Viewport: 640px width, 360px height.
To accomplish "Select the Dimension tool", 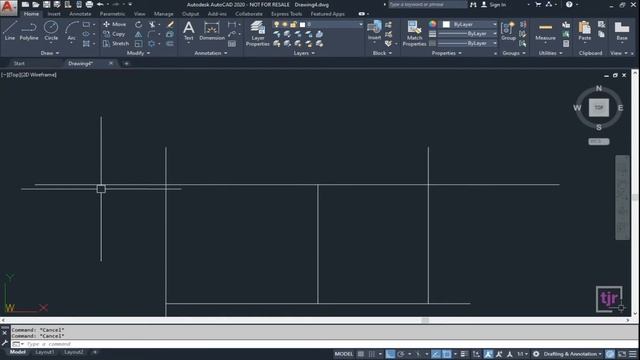I will point(212,31).
